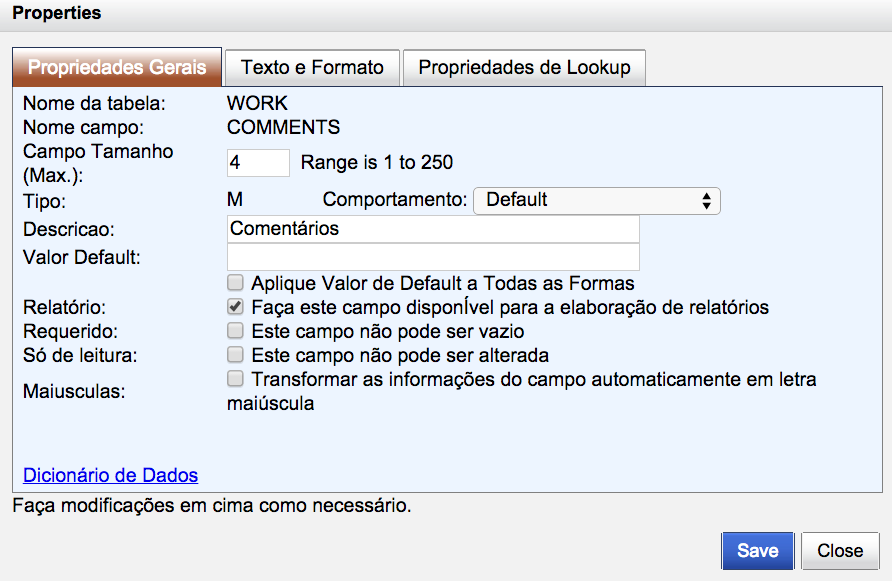Click the COMMENTS field name value
This screenshot has width=892, height=581.
click(283, 127)
